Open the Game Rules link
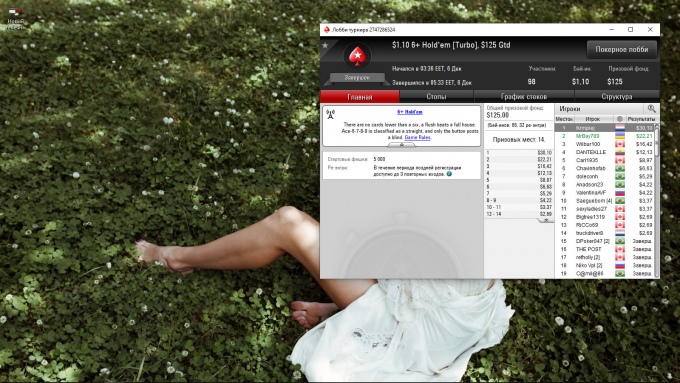This screenshot has height=383, width=680. [x=418, y=137]
